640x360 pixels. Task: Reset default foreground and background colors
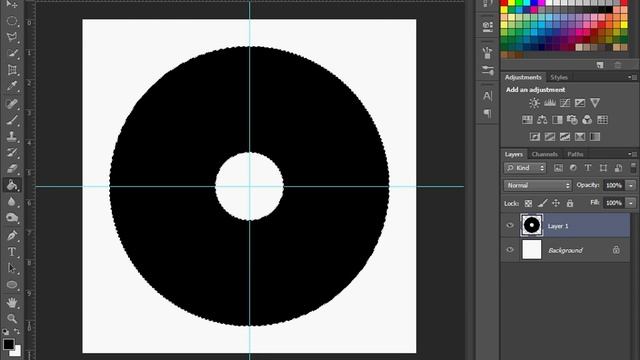click(5, 331)
